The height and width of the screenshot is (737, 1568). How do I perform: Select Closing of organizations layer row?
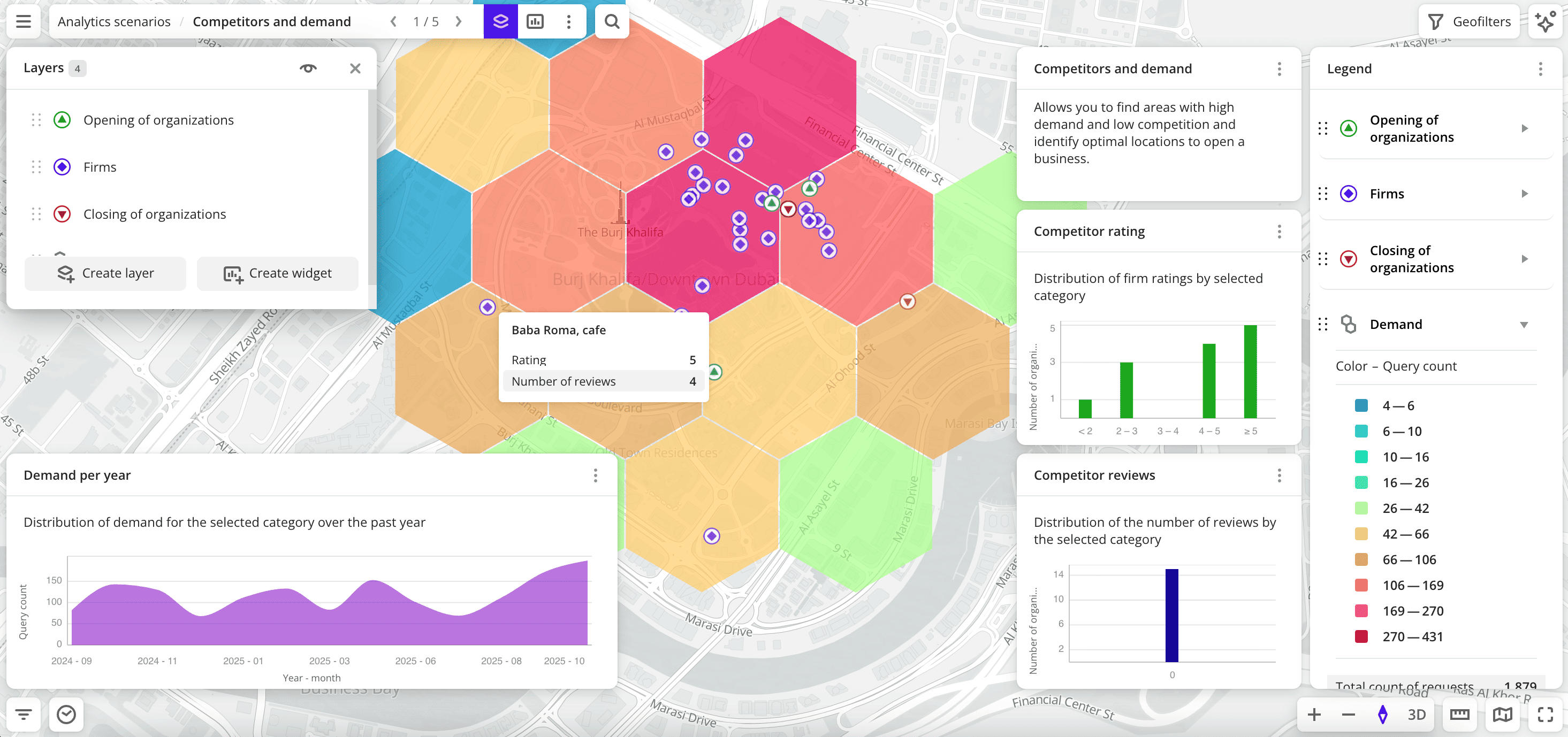point(155,214)
